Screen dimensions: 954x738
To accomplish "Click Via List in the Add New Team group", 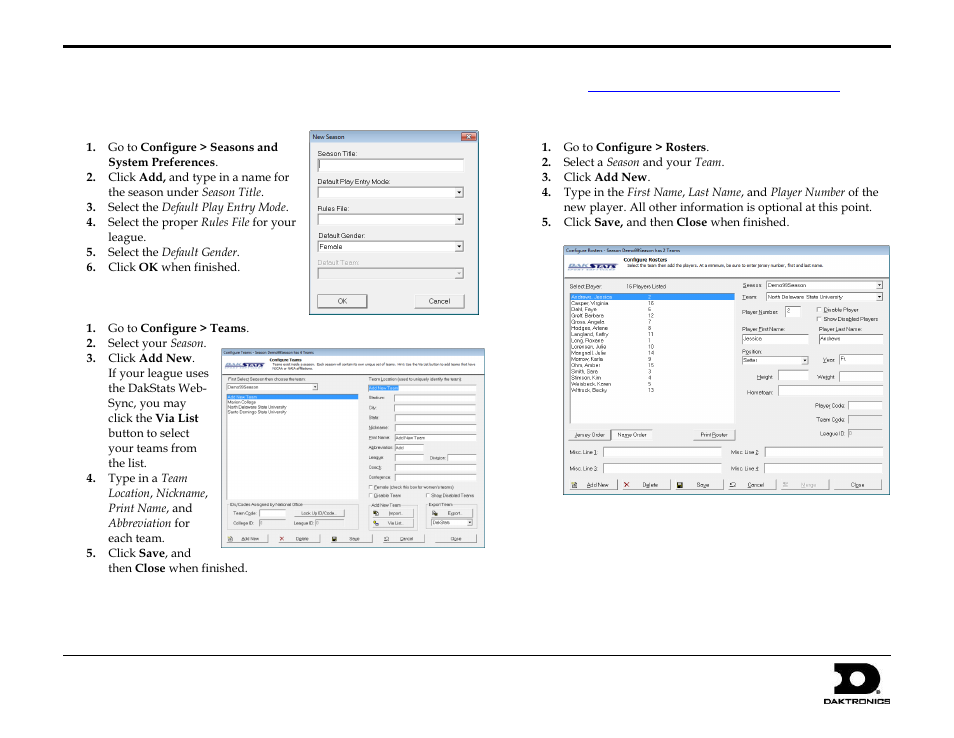I will [393, 523].
